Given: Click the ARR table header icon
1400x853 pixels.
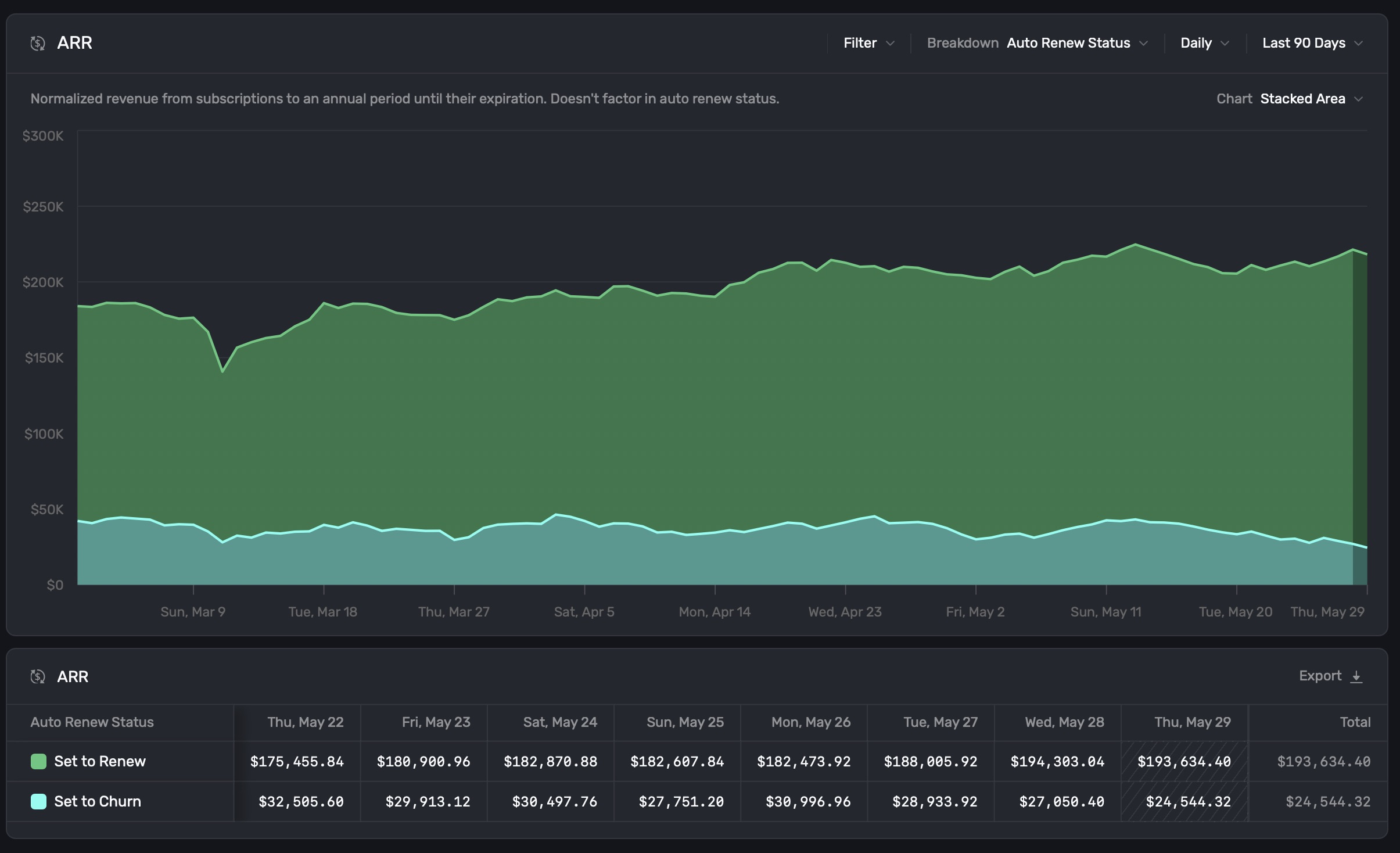Looking at the screenshot, I should pyautogui.click(x=38, y=676).
